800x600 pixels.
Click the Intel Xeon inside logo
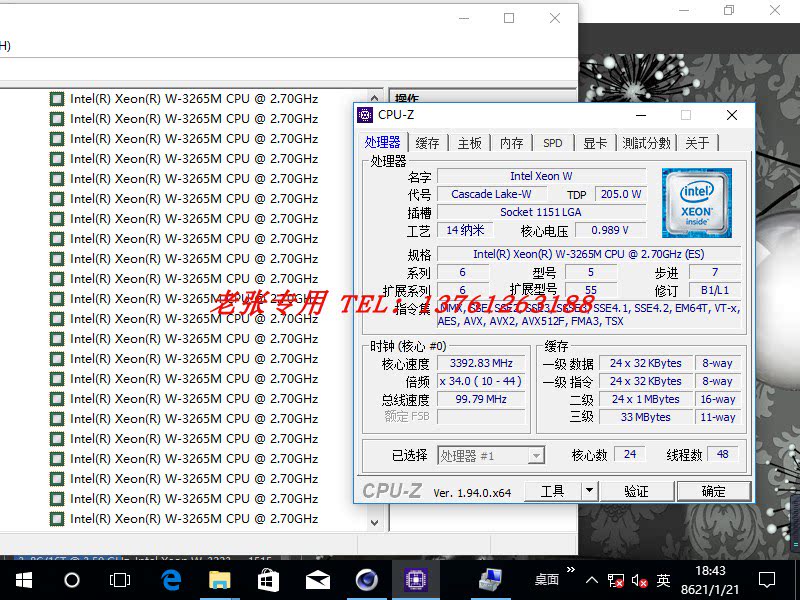pyautogui.click(x=696, y=203)
